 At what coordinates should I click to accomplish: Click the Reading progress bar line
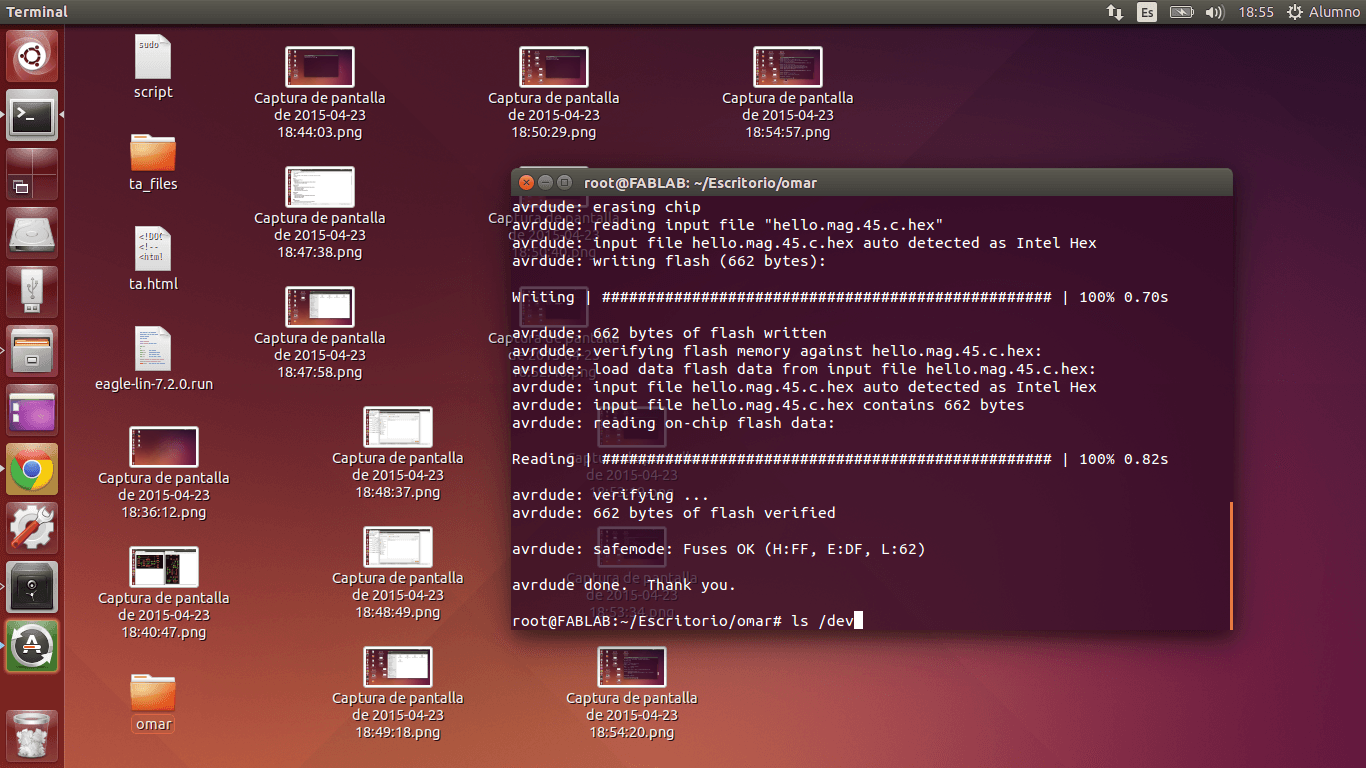click(840, 459)
